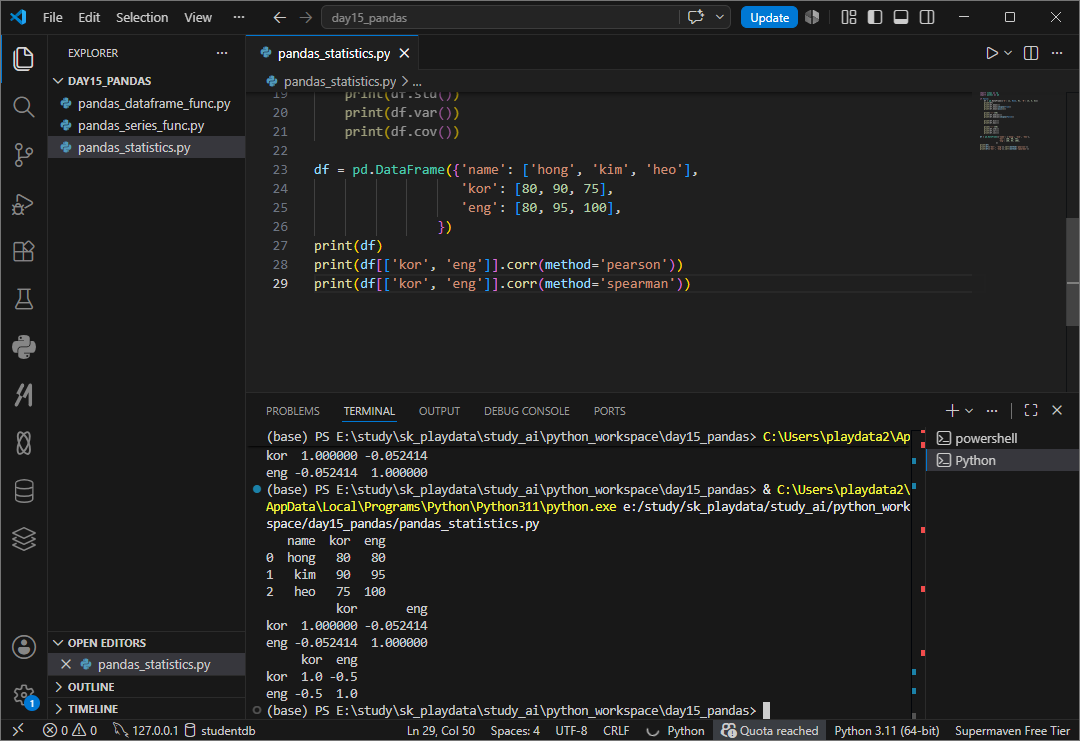
Task: Change end of line CRLF setting
Action: (616, 730)
